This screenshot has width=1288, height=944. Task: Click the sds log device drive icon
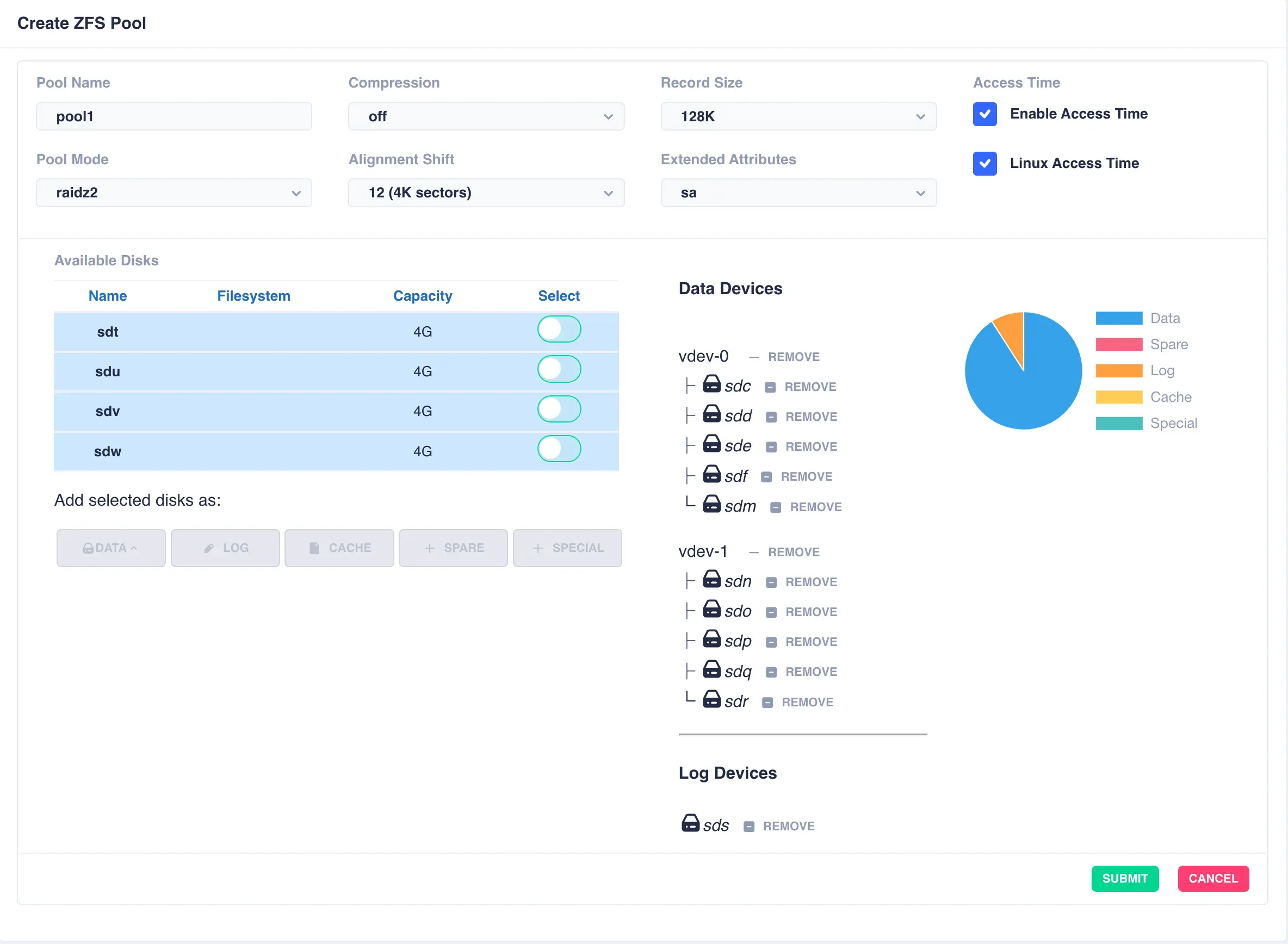(x=690, y=823)
